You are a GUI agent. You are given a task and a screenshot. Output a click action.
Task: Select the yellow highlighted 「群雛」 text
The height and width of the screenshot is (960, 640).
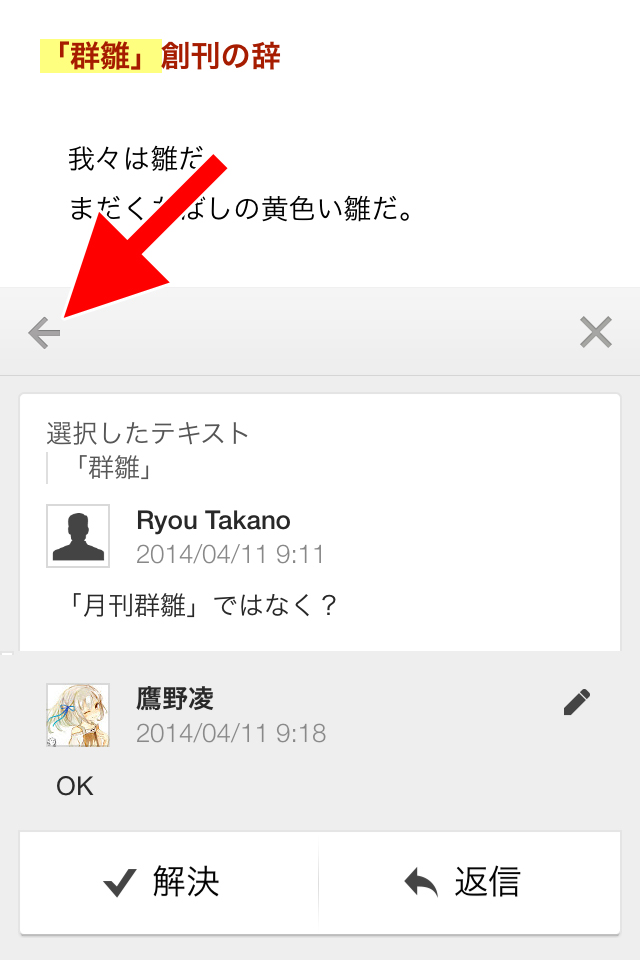pyautogui.click(x=100, y=56)
